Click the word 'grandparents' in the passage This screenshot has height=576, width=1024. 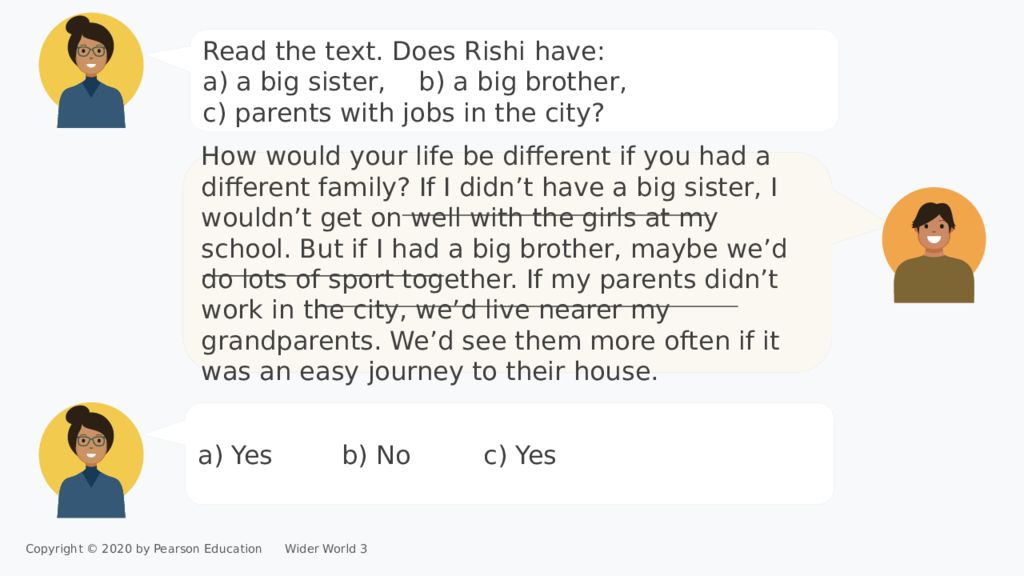(287, 342)
